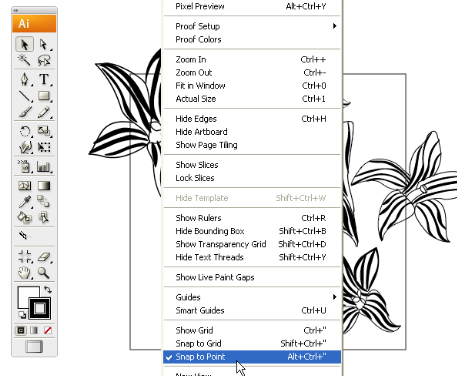The image size is (457, 376).
Task: Choose Show Transparency Grid
Action: [x=252, y=244]
